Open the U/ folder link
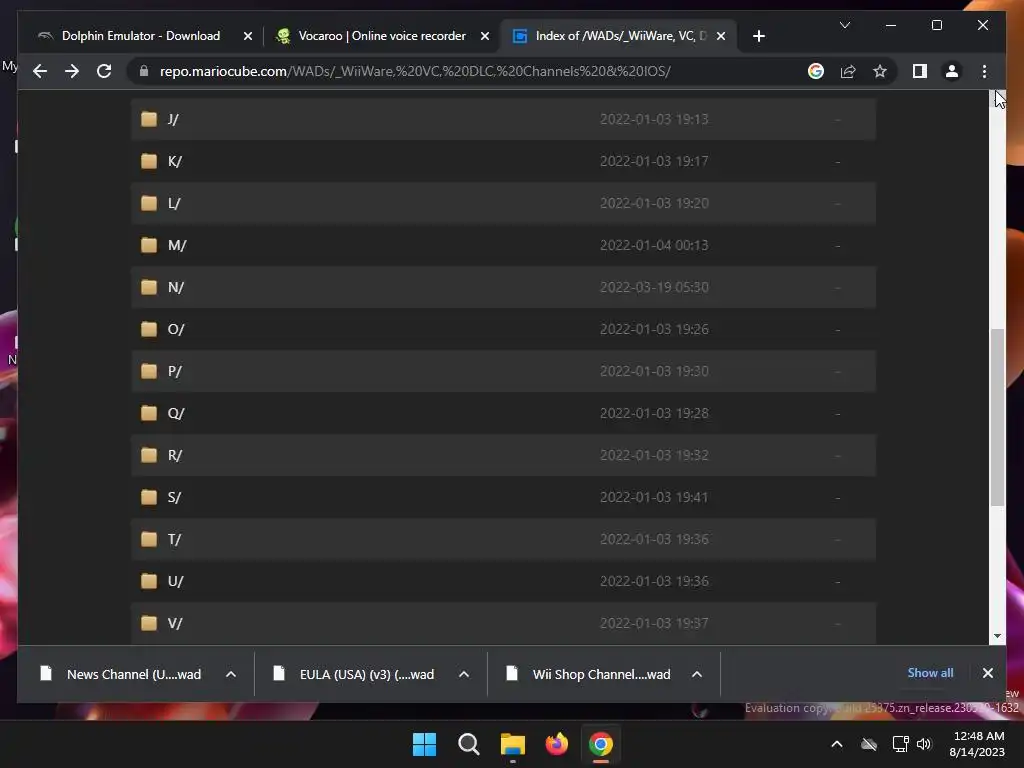Screen dimensions: 1024x768 pyautogui.click(x=175, y=581)
